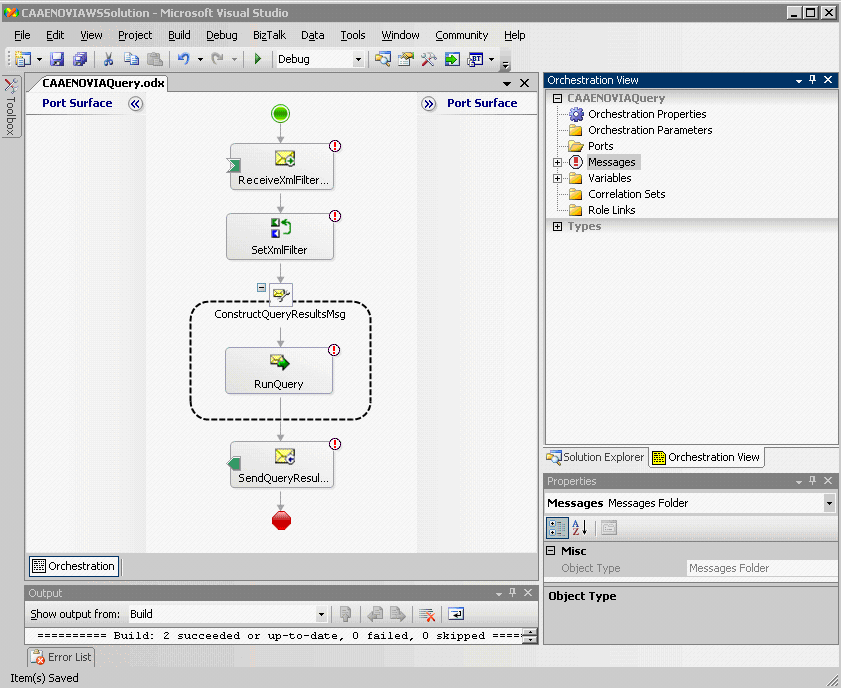Click error indicator on RunQuery shape
841x688 pixels.
[x=334, y=350]
